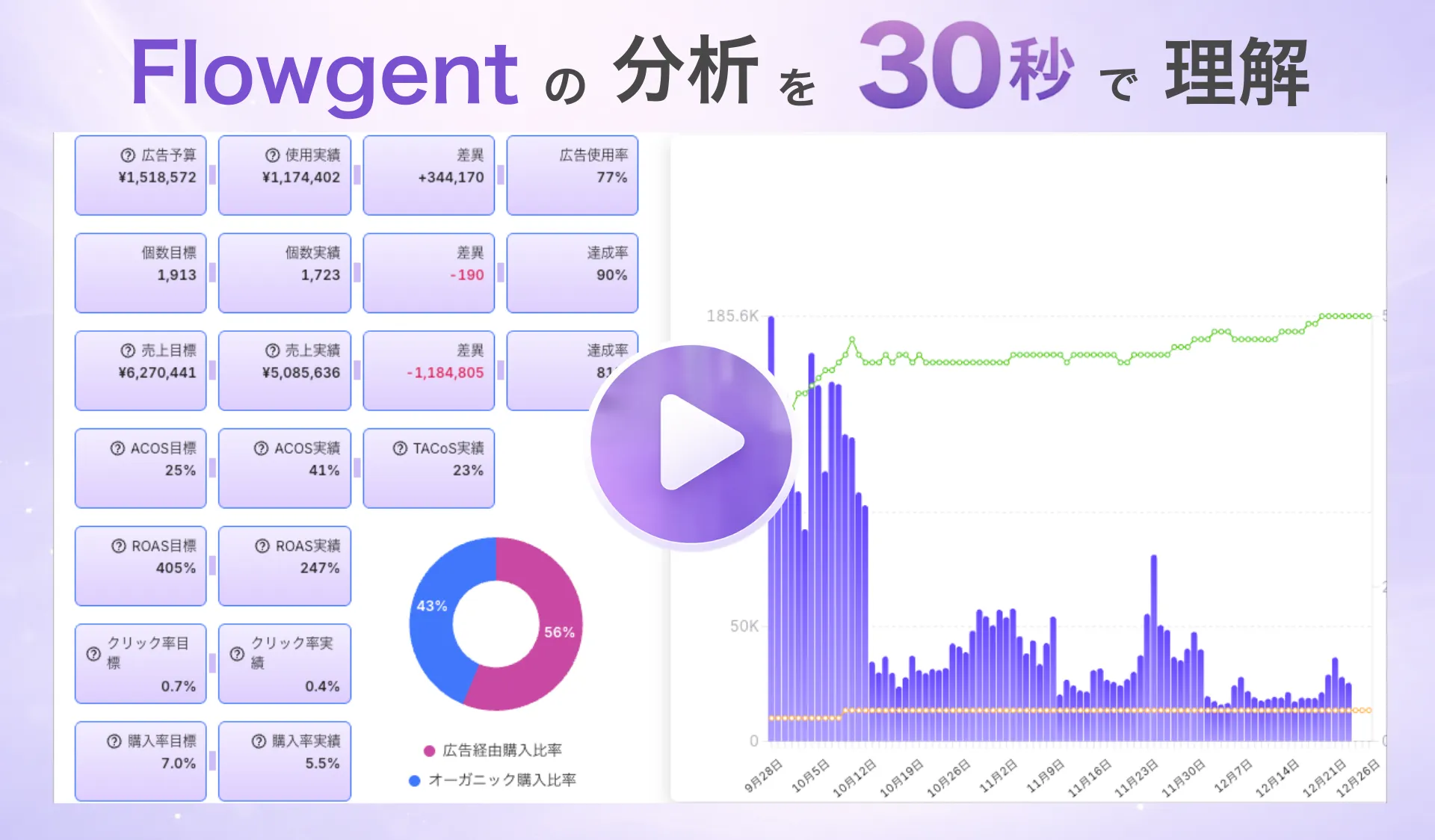The height and width of the screenshot is (840, 1435).
Task: Select the 個数目標 1,913 card
Action: tap(141, 273)
